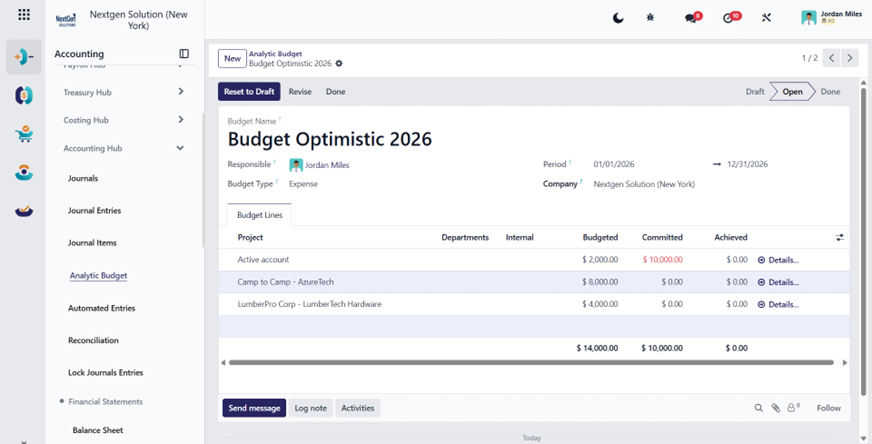Go to next record arrow
The width and height of the screenshot is (872, 444).
[849, 58]
